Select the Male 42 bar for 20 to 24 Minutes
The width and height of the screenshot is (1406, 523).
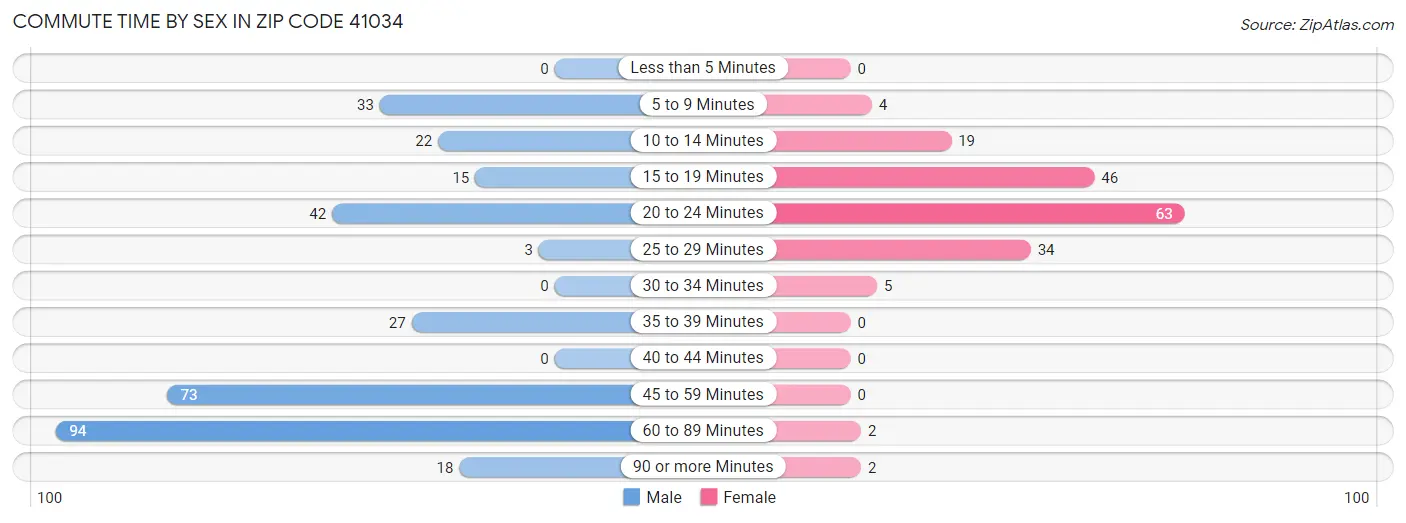482,214
